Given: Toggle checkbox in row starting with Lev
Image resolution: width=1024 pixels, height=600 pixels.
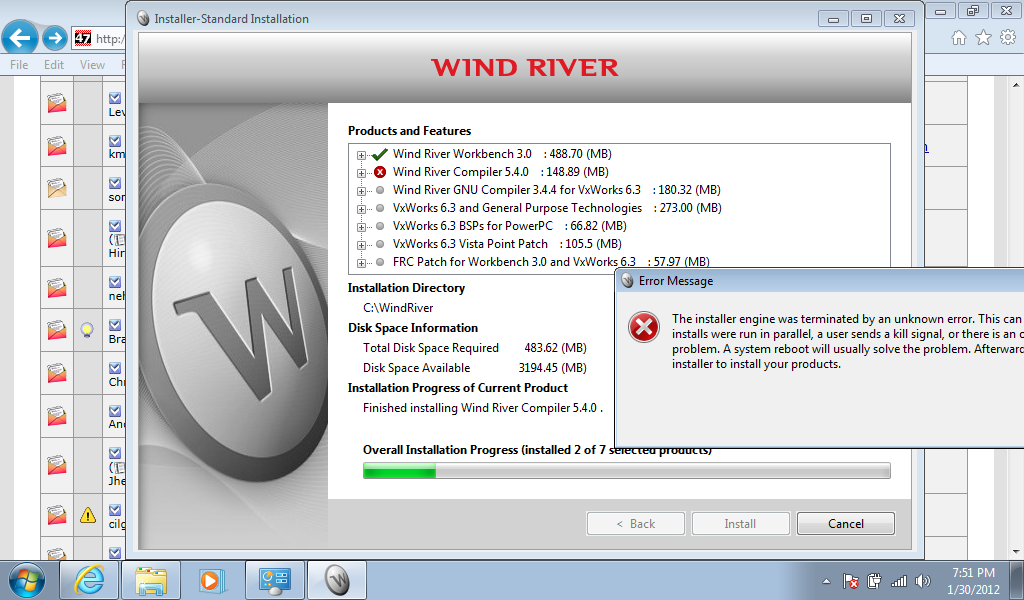Looking at the screenshot, I should (115, 98).
